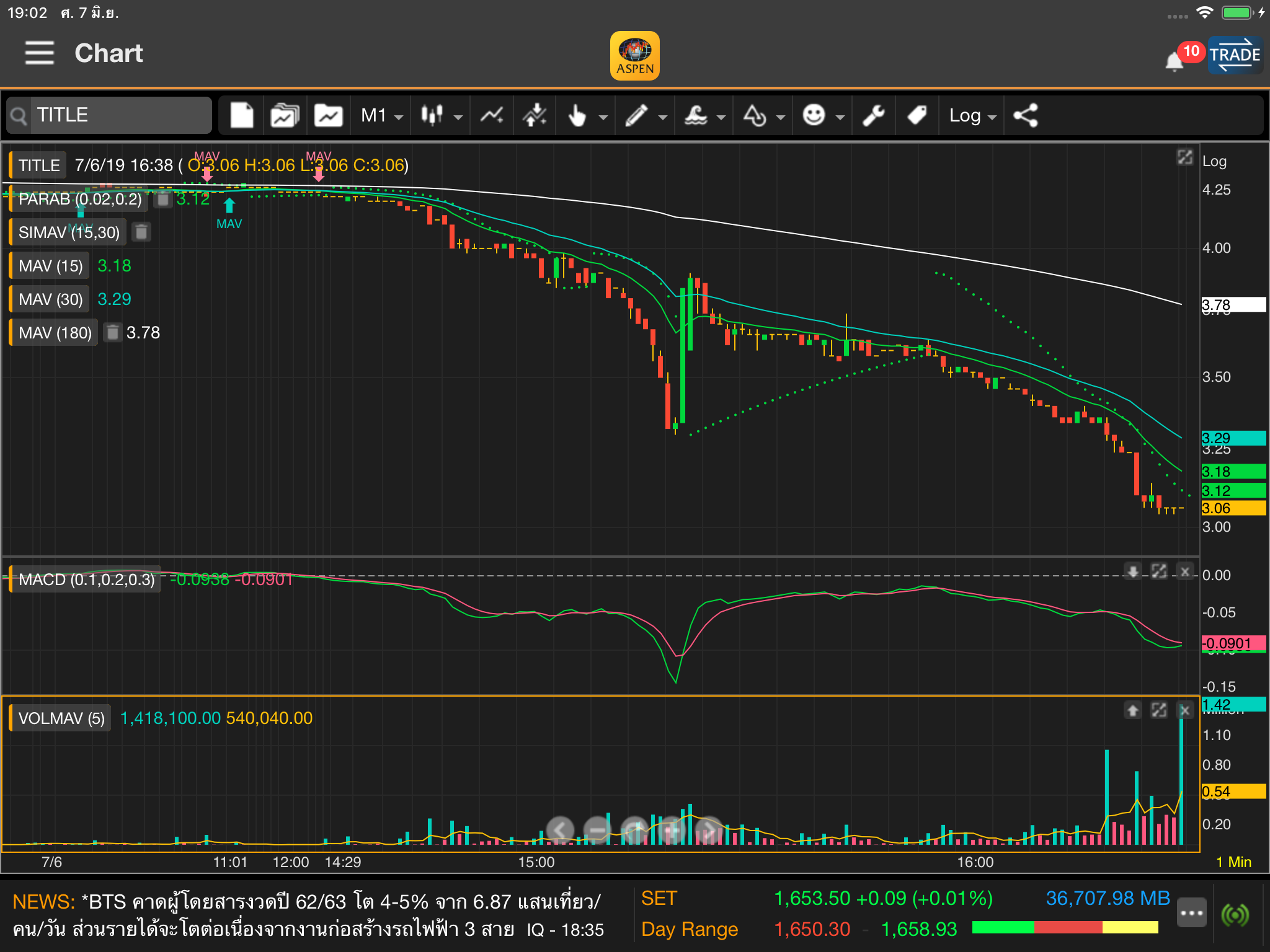Tap the green streaming signal icon

click(x=1235, y=915)
